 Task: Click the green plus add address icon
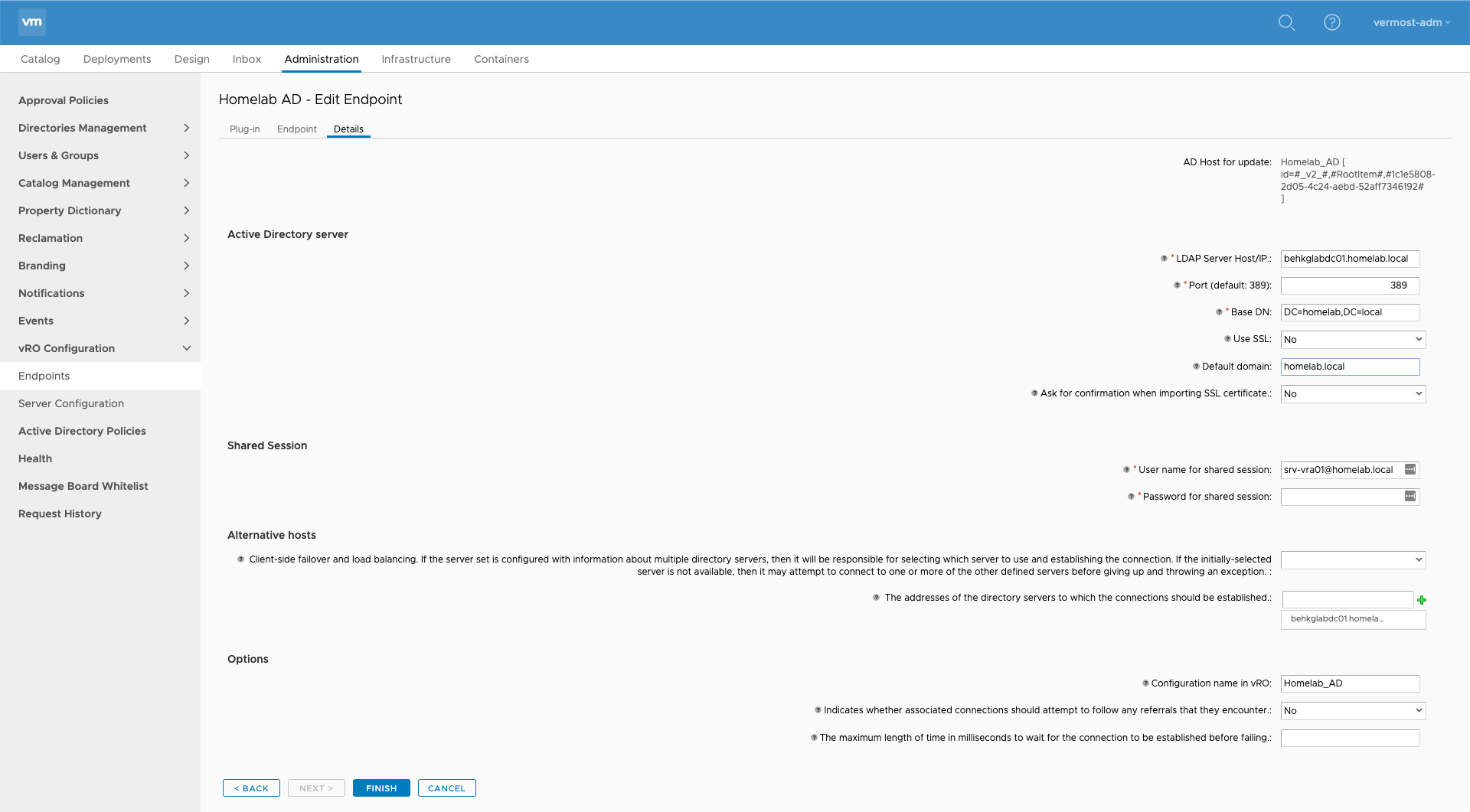(1422, 600)
